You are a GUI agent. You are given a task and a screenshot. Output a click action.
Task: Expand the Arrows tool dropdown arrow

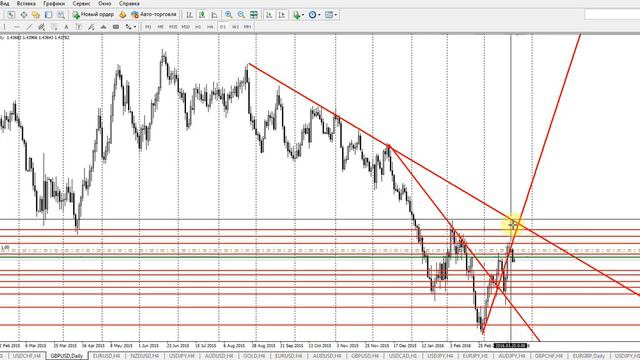tap(135, 27)
